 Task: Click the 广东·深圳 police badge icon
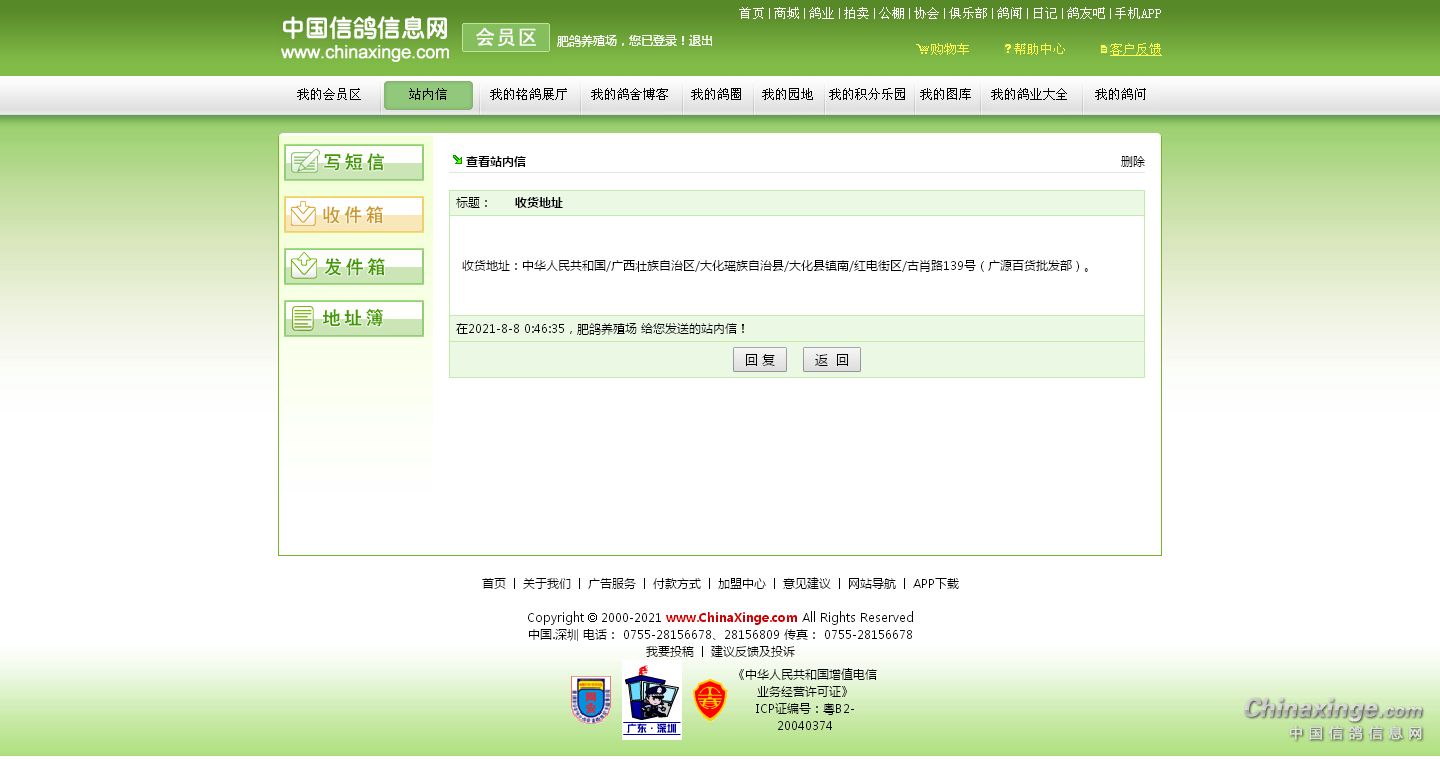[651, 701]
